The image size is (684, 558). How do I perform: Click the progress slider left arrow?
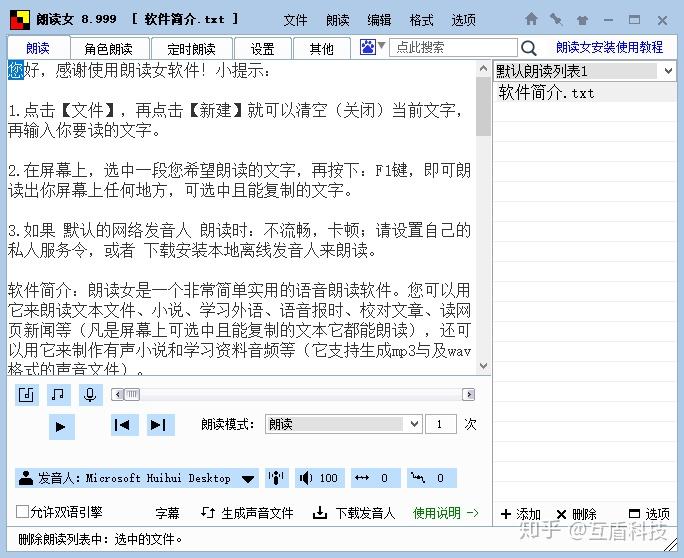(118, 394)
